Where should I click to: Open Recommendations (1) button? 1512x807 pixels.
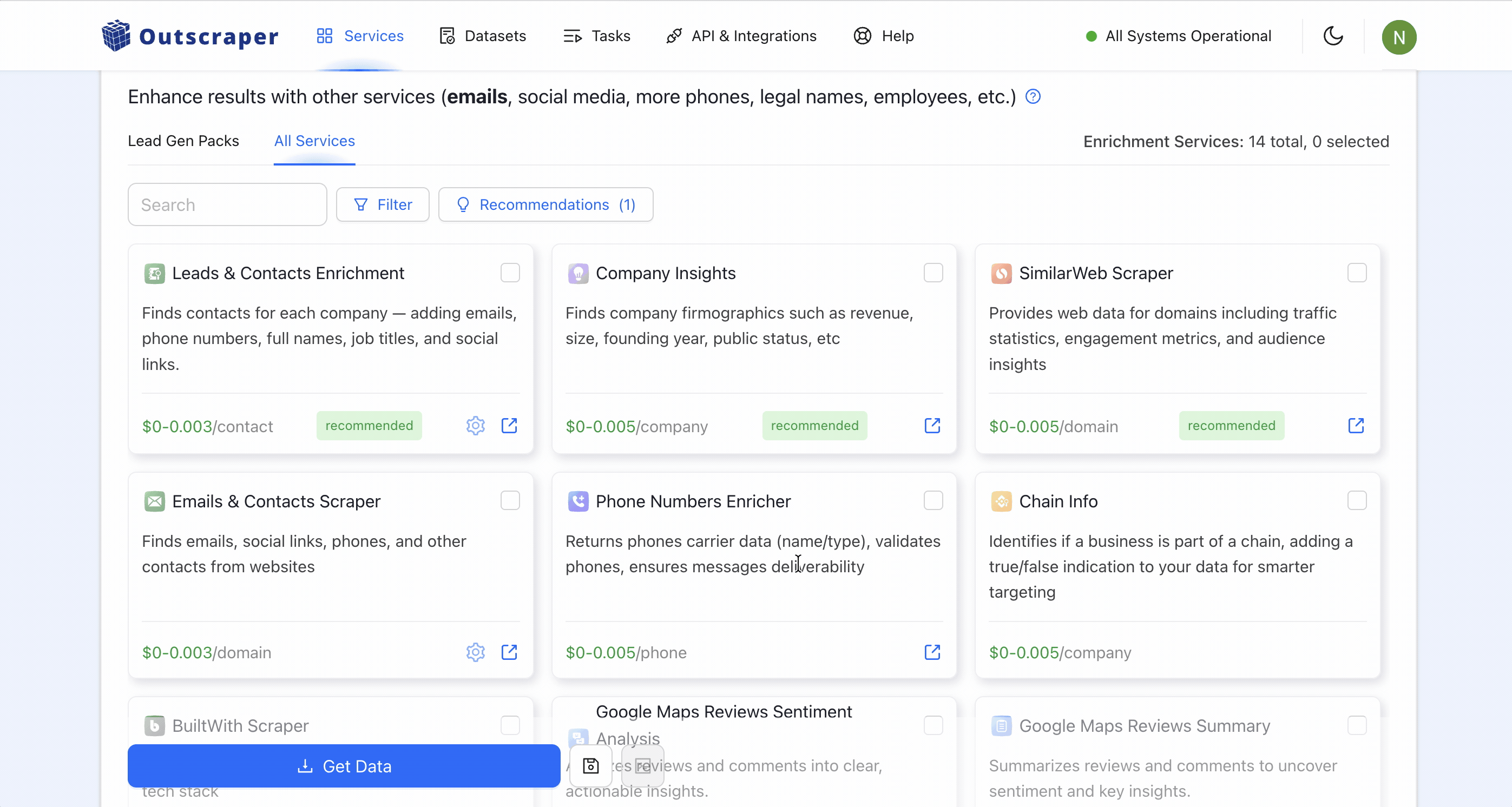[545, 204]
